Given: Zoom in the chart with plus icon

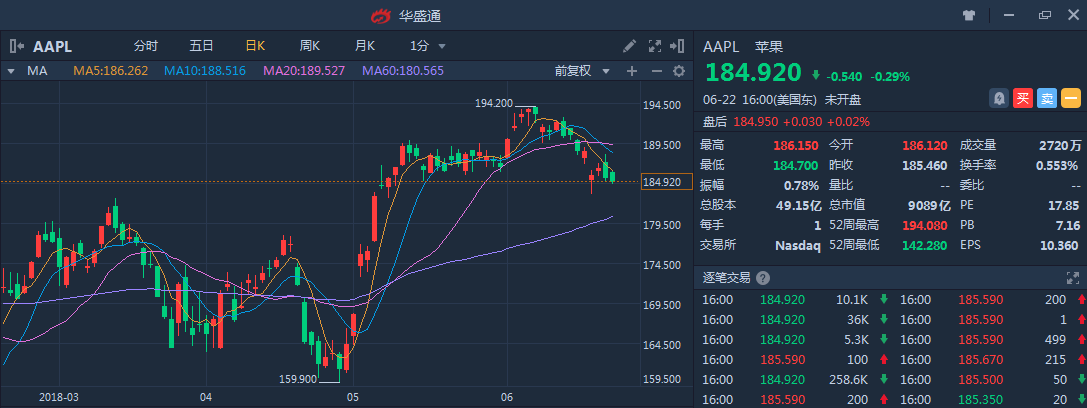Looking at the screenshot, I should (632, 71).
